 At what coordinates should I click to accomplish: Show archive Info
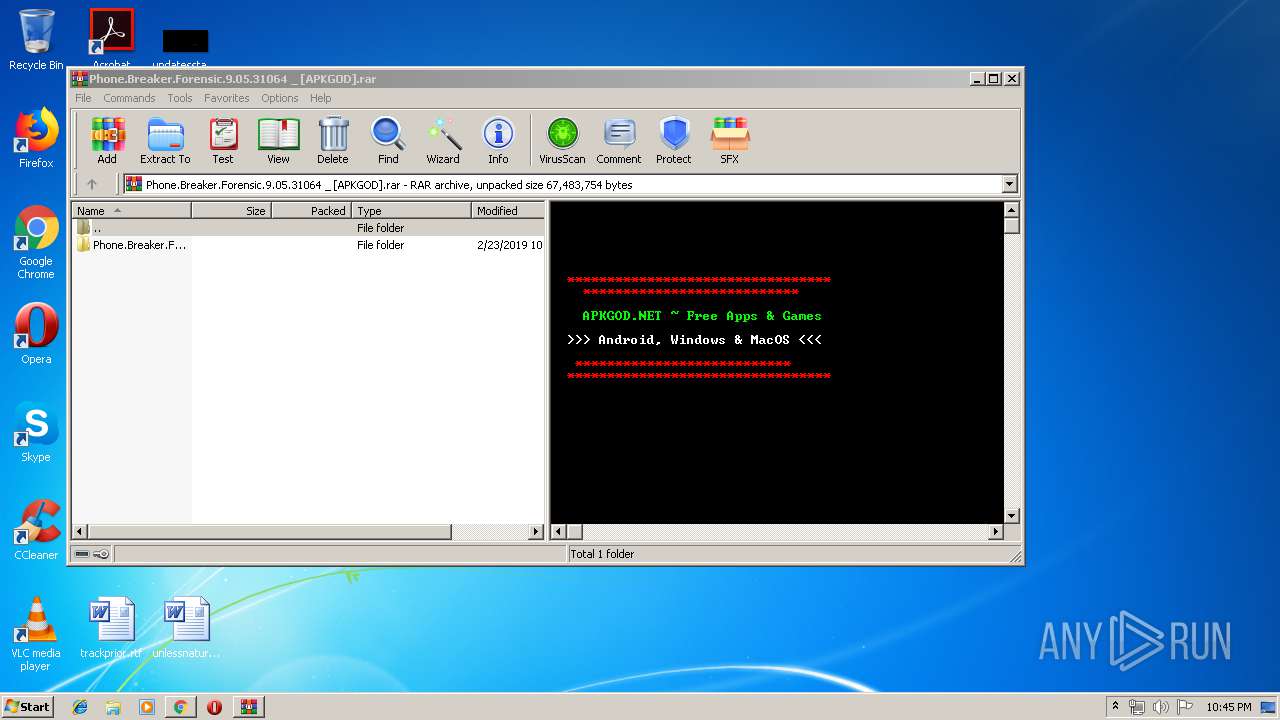498,140
